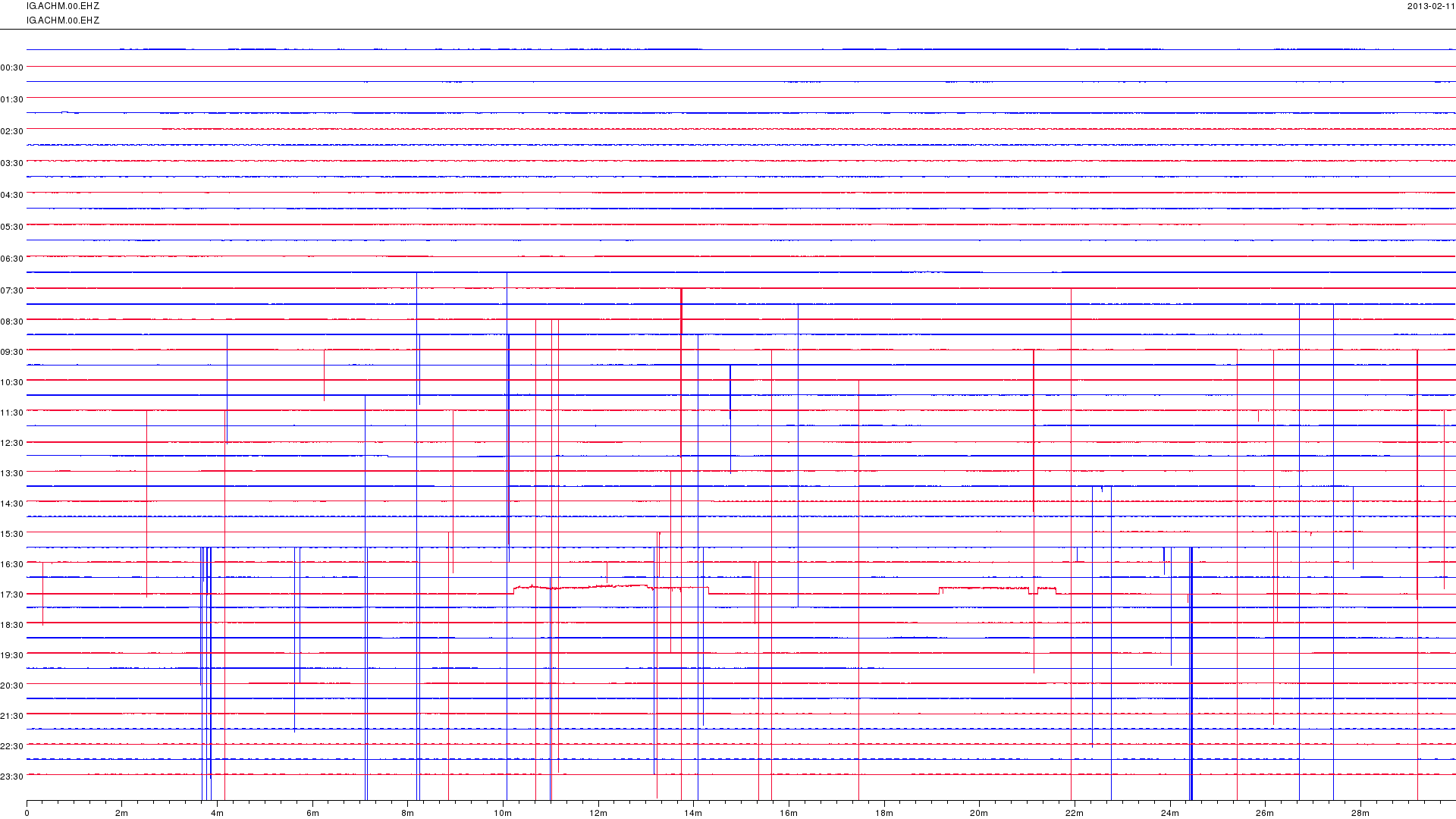The height and width of the screenshot is (819, 1456).
Task: Select the 05:30 time row label
Action: pyautogui.click(x=12, y=227)
